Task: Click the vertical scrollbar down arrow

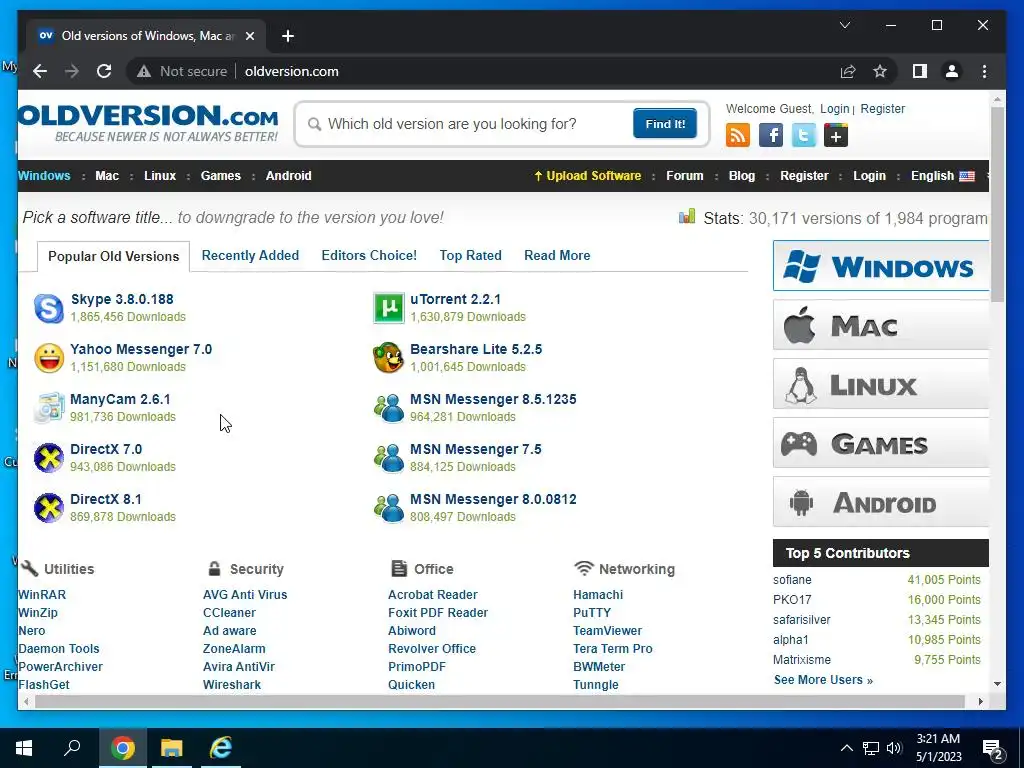Action: click(x=997, y=684)
